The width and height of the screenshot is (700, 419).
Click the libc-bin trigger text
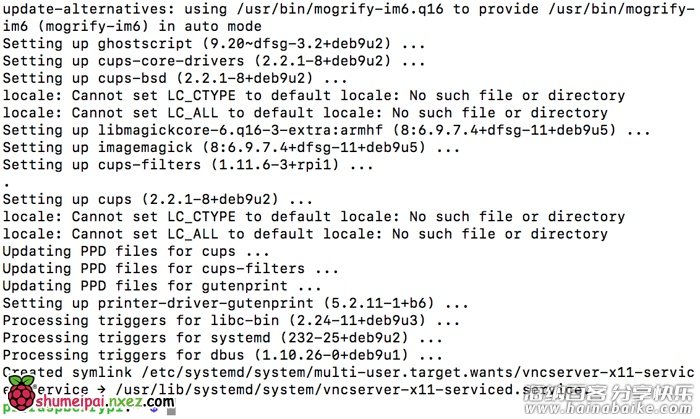pyautogui.click(x=245, y=320)
